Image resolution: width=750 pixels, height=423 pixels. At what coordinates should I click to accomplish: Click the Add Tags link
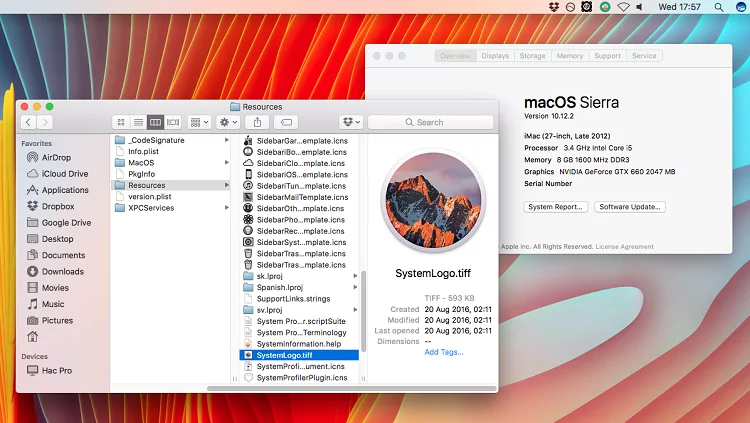click(444, 352)
